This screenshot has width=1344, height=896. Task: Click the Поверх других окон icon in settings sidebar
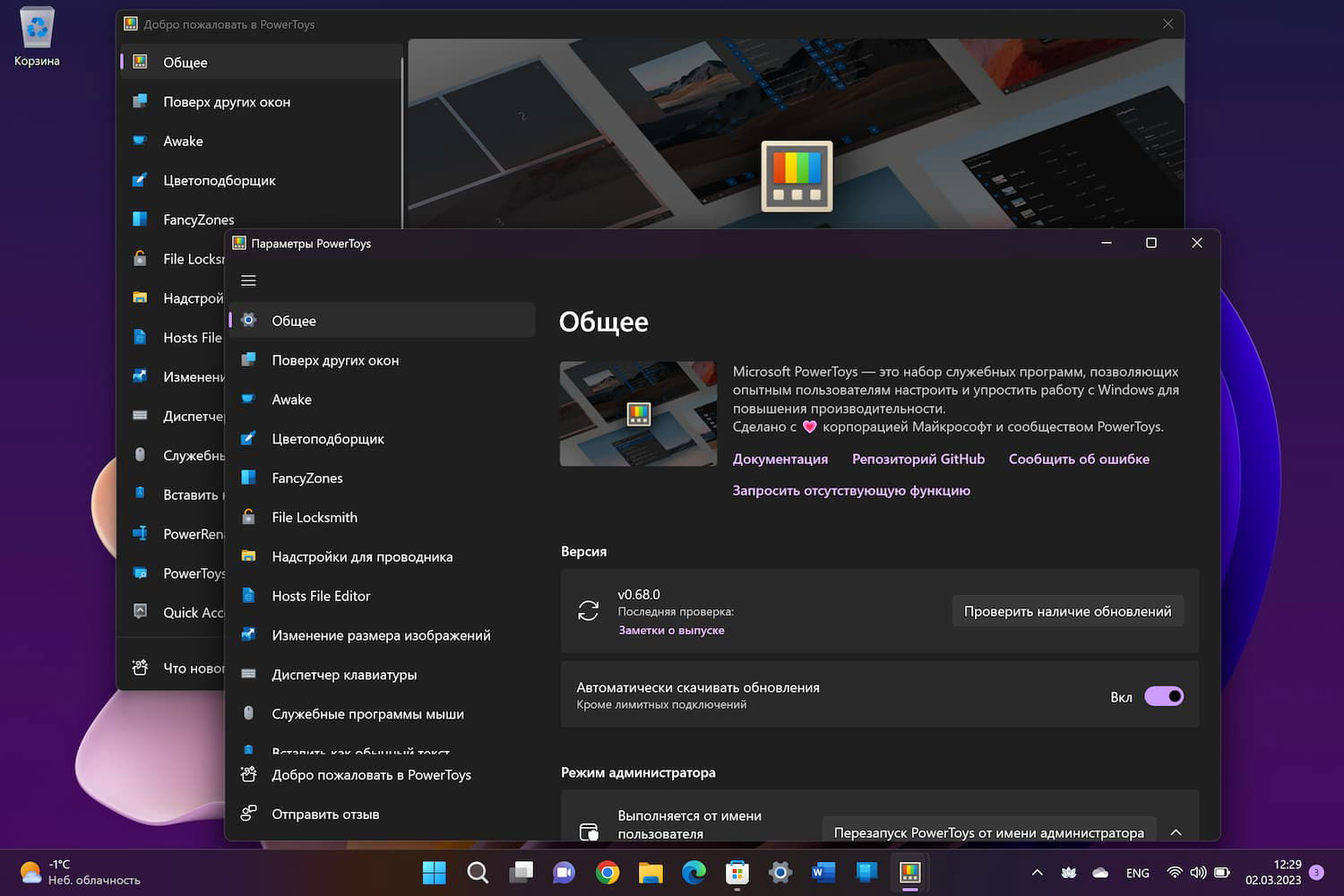click(x=249, y=359)
